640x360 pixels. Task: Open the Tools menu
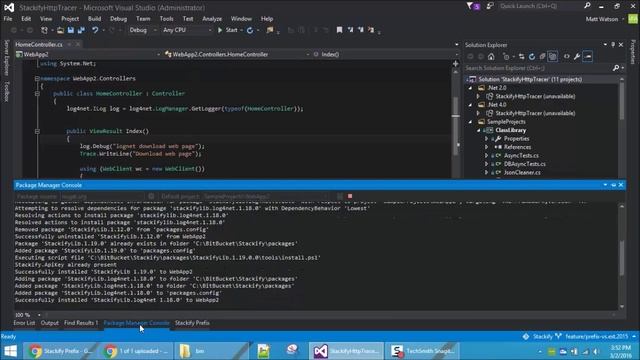(x=167, y=19)
